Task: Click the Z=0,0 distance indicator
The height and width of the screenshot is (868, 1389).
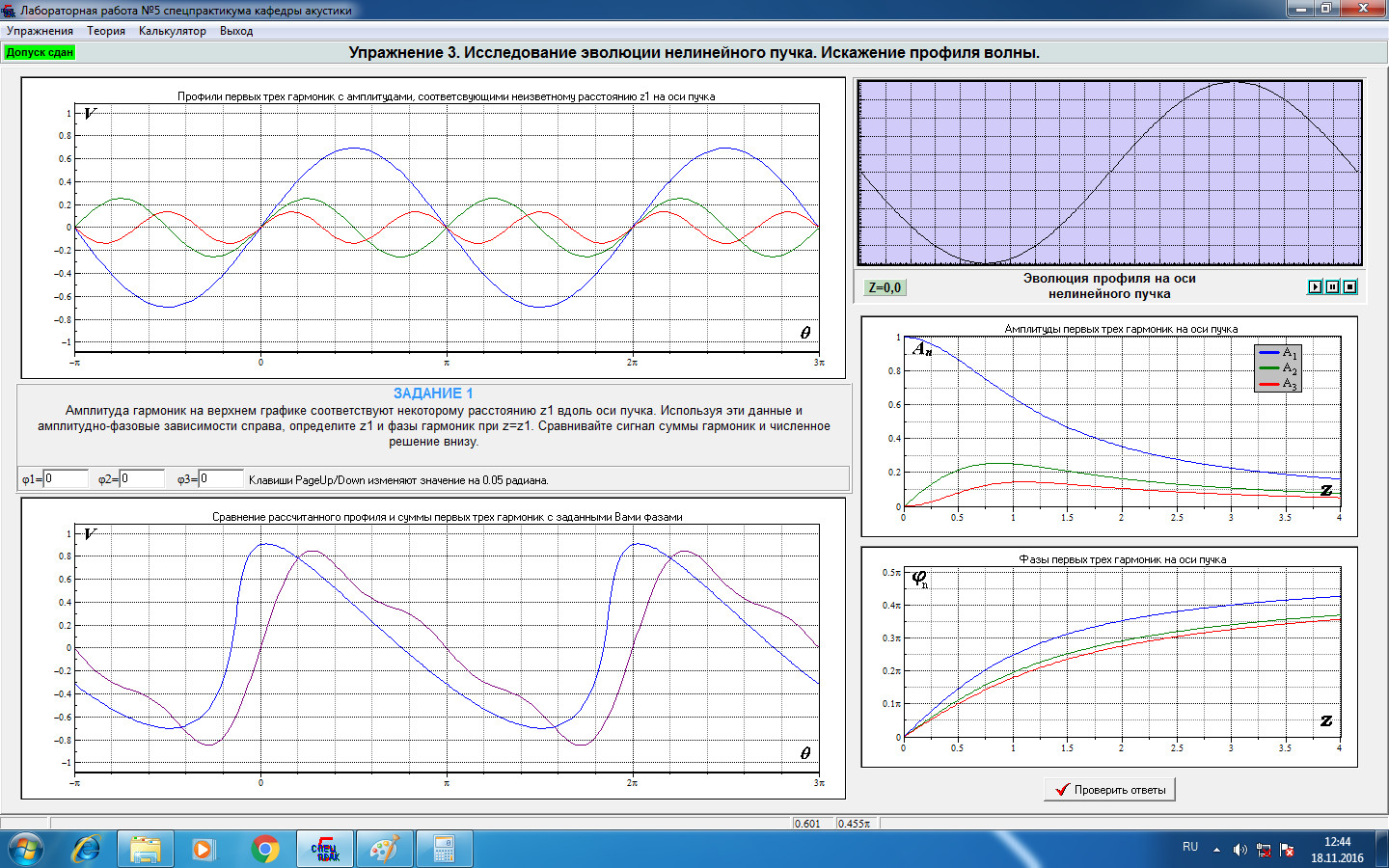Action: [x=885, y=287]
